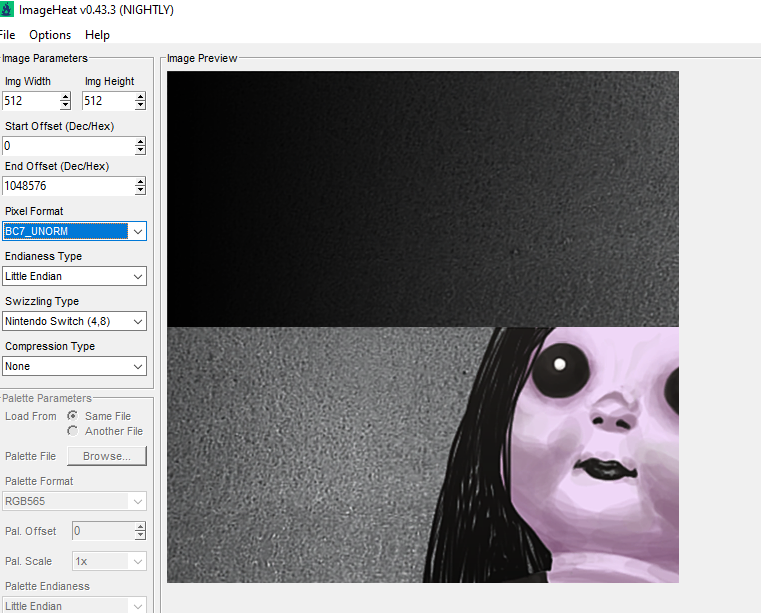Open the Palette Format RGB565 dropdown
Image resolution: width=761 pixels, height=613 pixels.
[74, 501]
